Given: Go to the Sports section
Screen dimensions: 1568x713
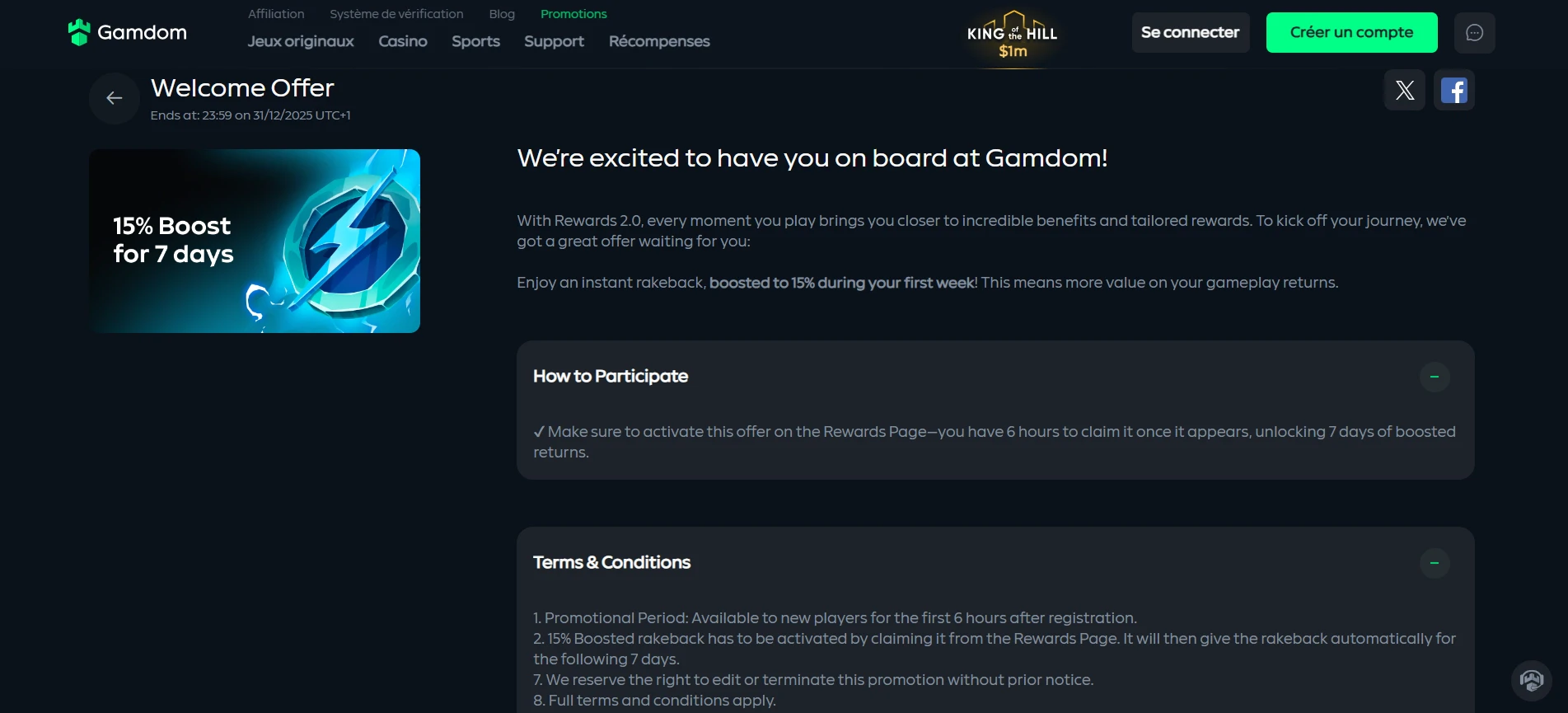Looking at the screenshot, I should 475,41.
